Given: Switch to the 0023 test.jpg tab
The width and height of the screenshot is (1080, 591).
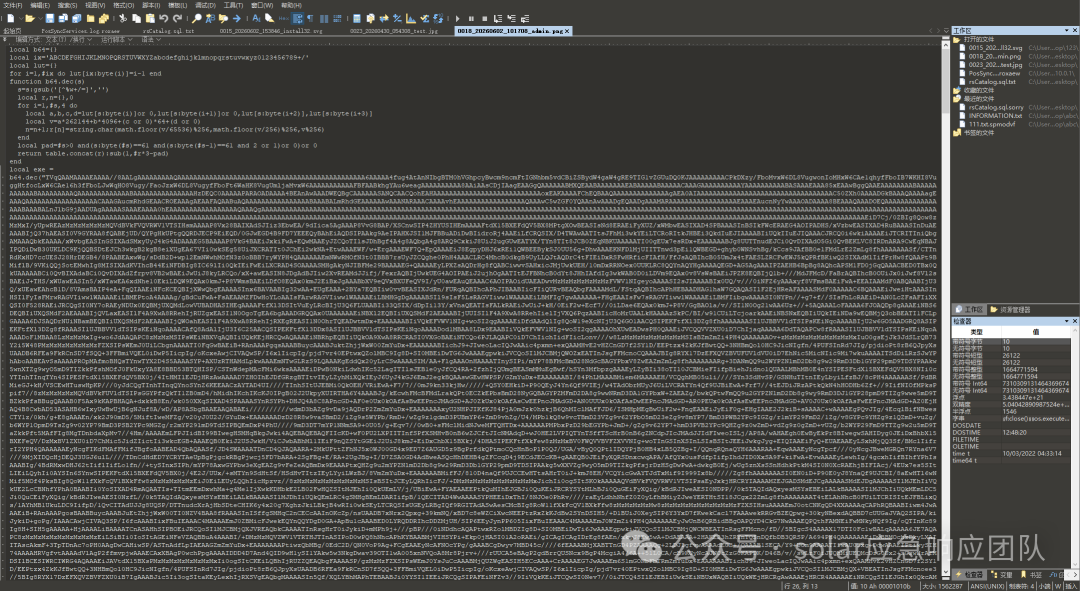Looking at the screenshot, I should pyautogui.click(x=393, y=31).
